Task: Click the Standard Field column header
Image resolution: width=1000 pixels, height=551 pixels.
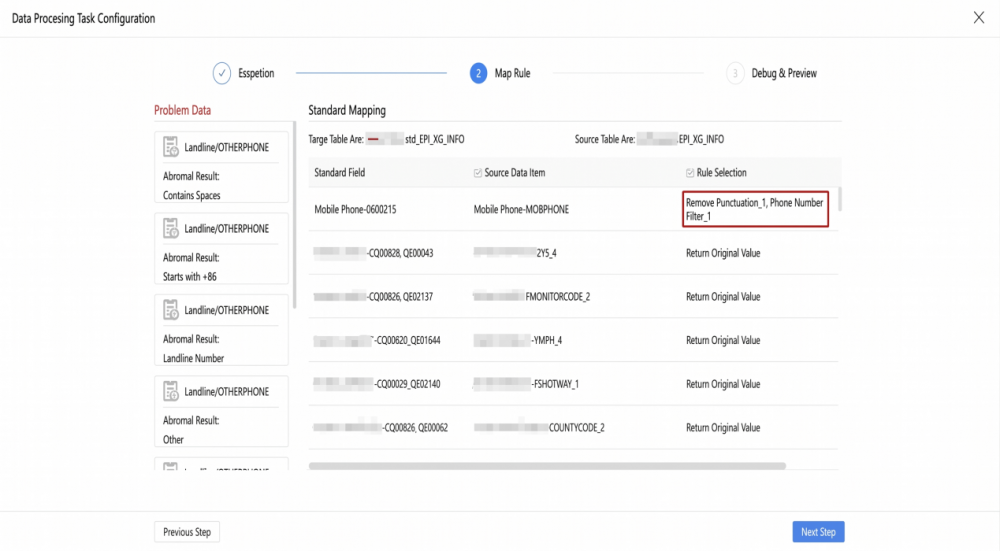Action: click(339, 173)
